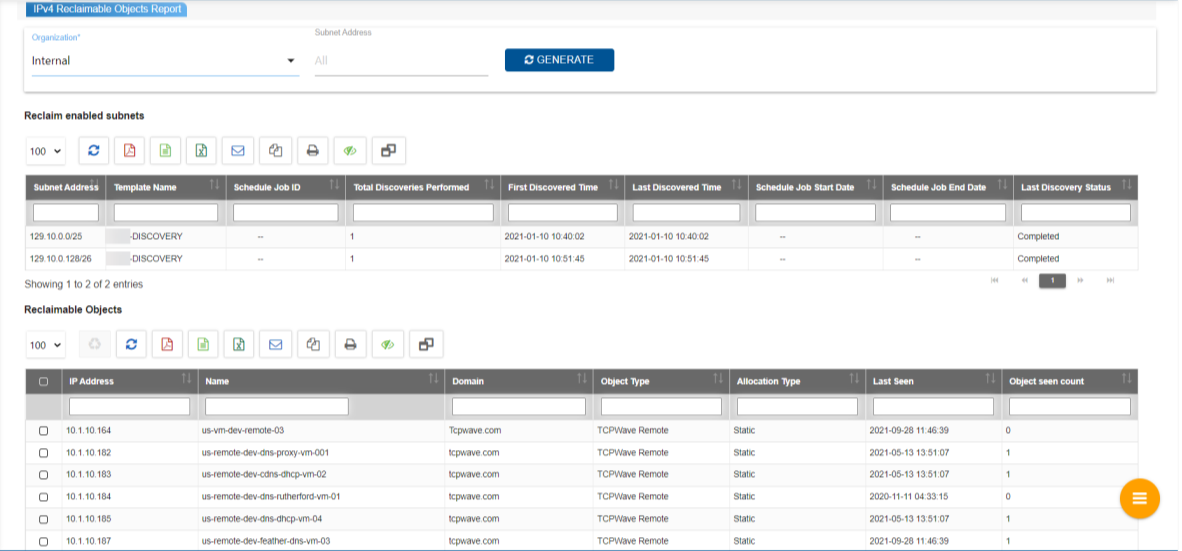Check the row for 10.1.10.182
Image resolution: width=1182 pixels, height=551 pixels.
pos(43,453)
